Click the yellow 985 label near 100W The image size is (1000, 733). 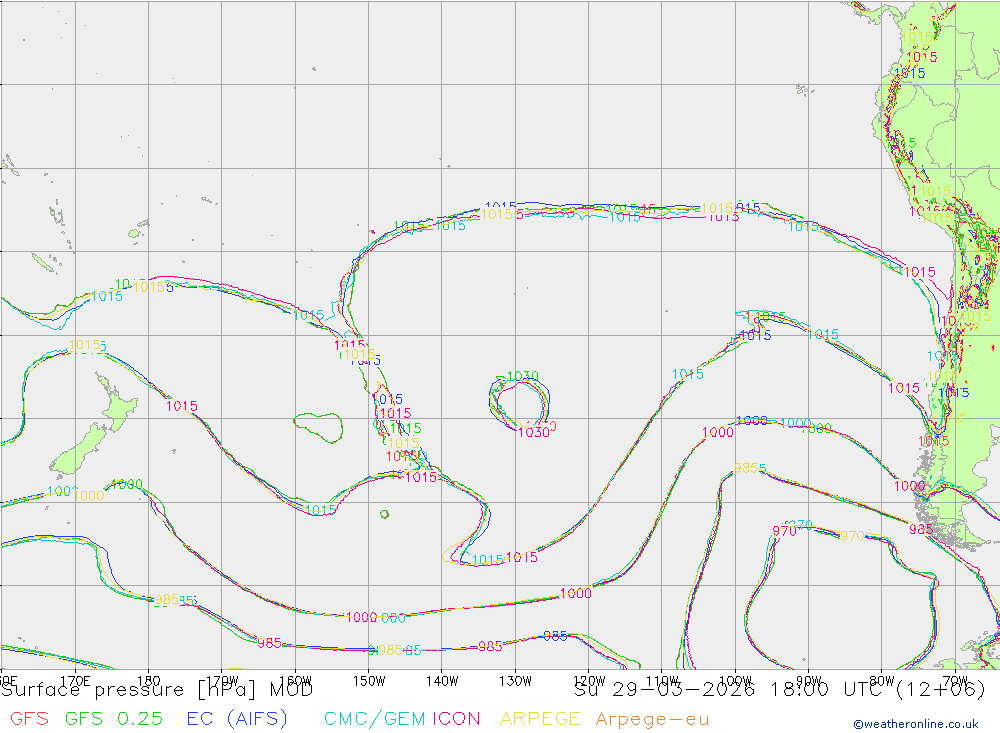(747, 468)
